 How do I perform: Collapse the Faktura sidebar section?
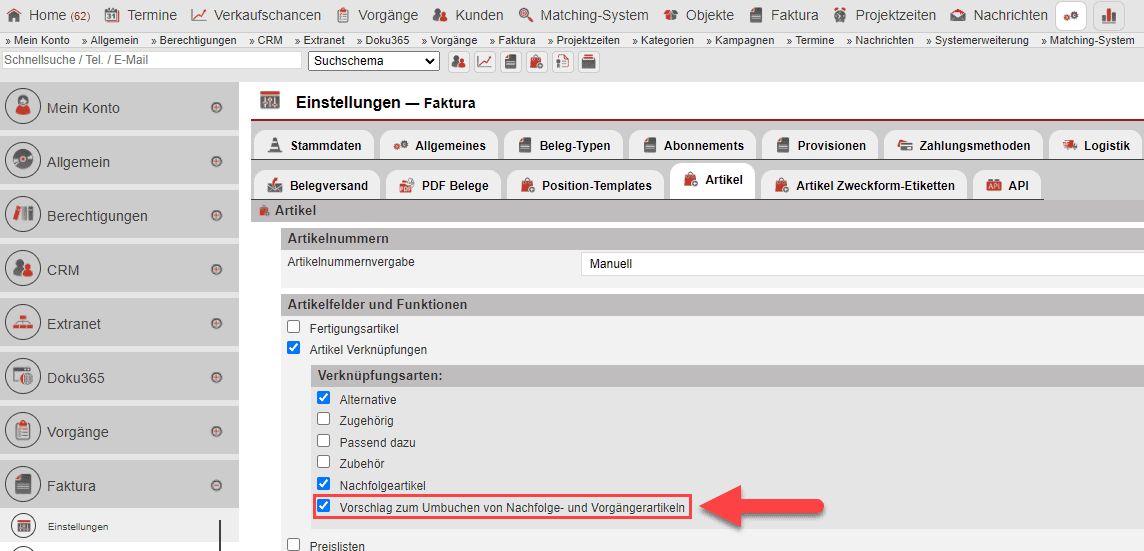[216, 486]
